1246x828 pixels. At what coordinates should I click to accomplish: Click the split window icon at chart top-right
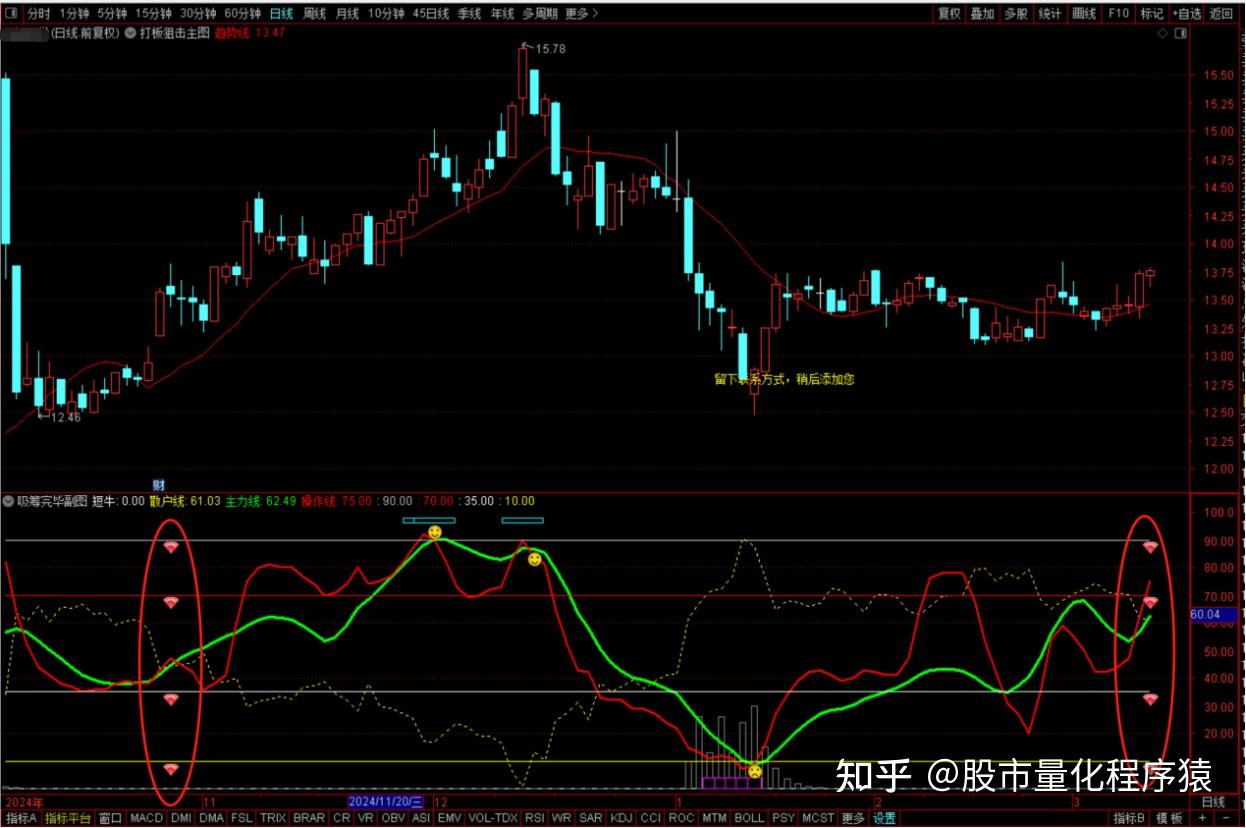tap(1182, 33)
